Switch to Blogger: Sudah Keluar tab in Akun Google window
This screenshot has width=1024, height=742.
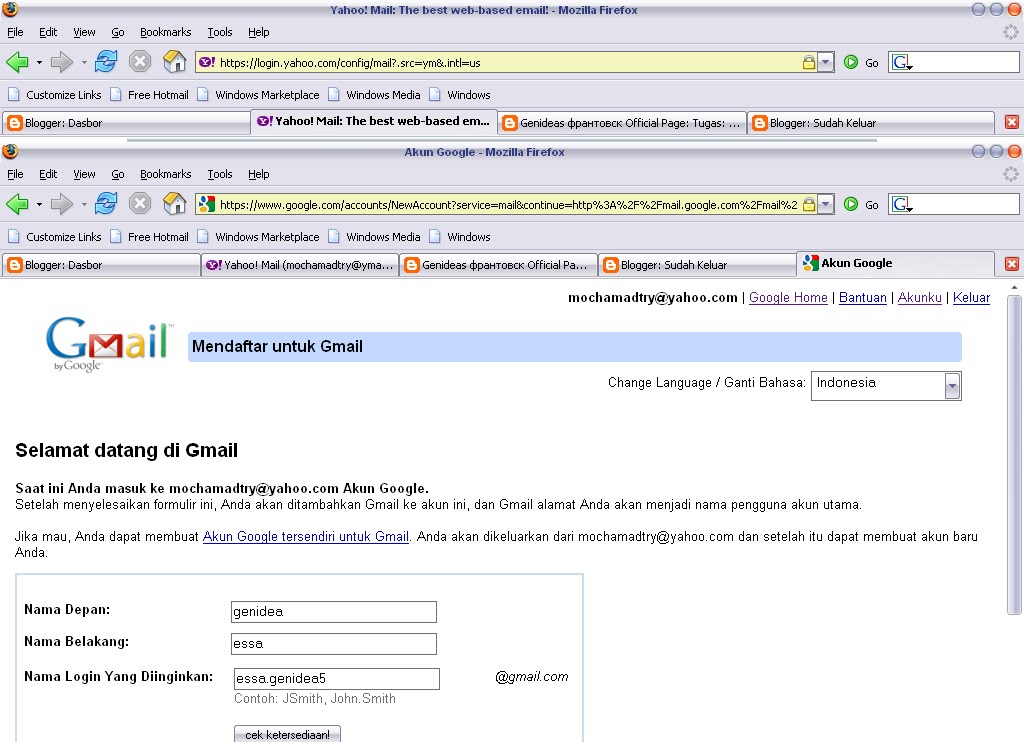tap(697, 265)
